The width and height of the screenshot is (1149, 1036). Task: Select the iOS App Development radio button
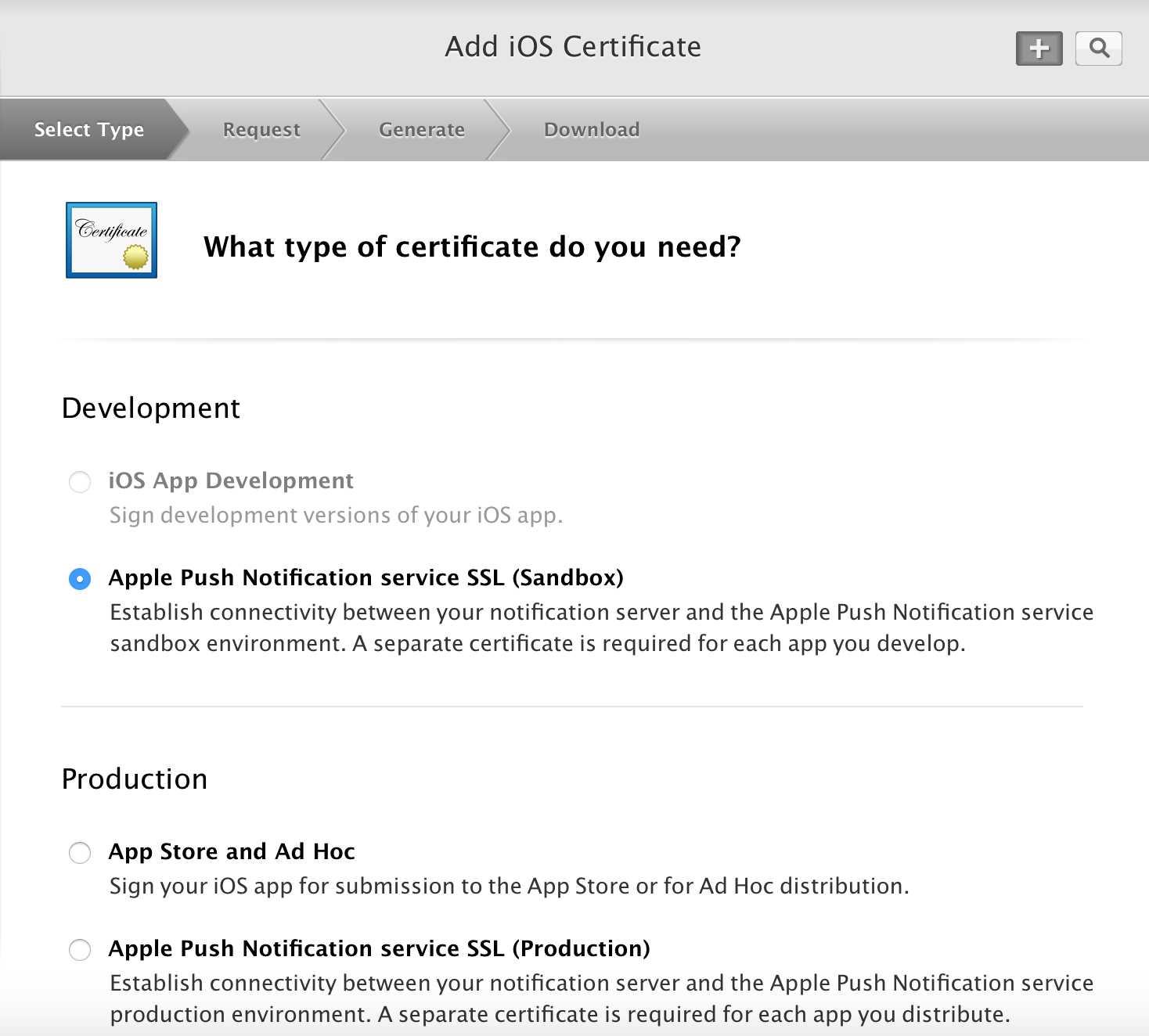(x=80, y=482)
